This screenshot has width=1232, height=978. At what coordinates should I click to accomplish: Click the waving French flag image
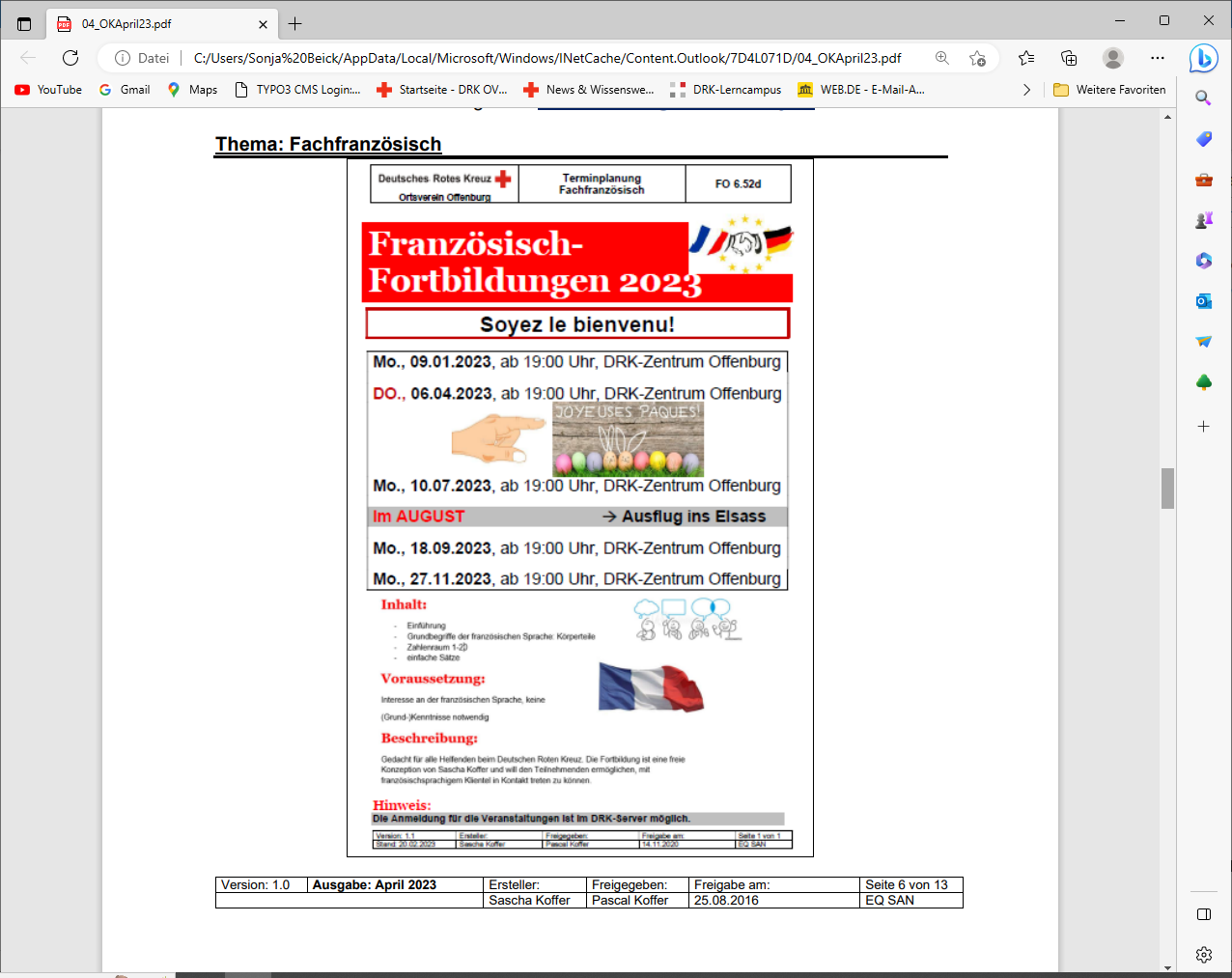click(651, 687)
